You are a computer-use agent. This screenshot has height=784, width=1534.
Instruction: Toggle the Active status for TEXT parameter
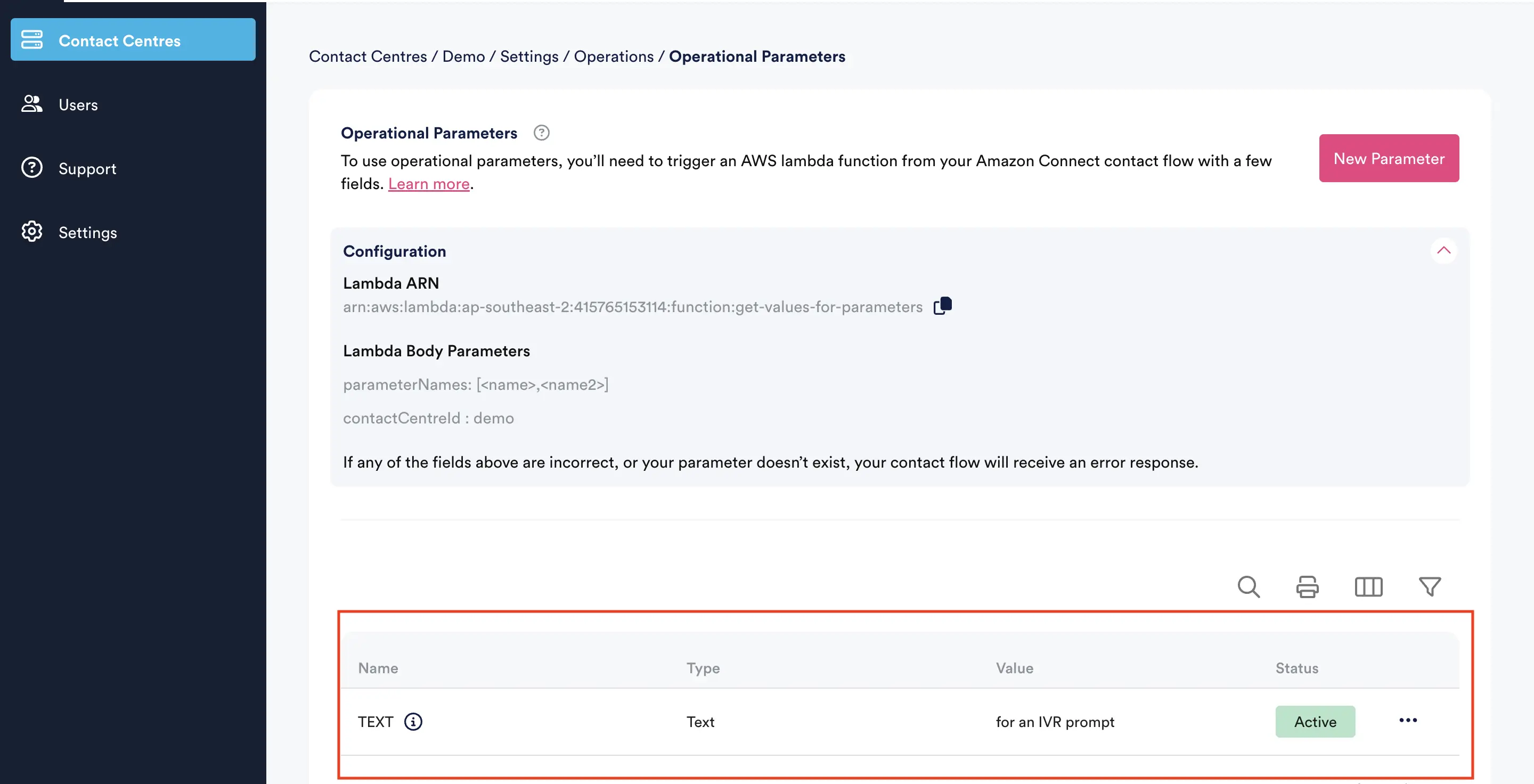point(1315,721)
